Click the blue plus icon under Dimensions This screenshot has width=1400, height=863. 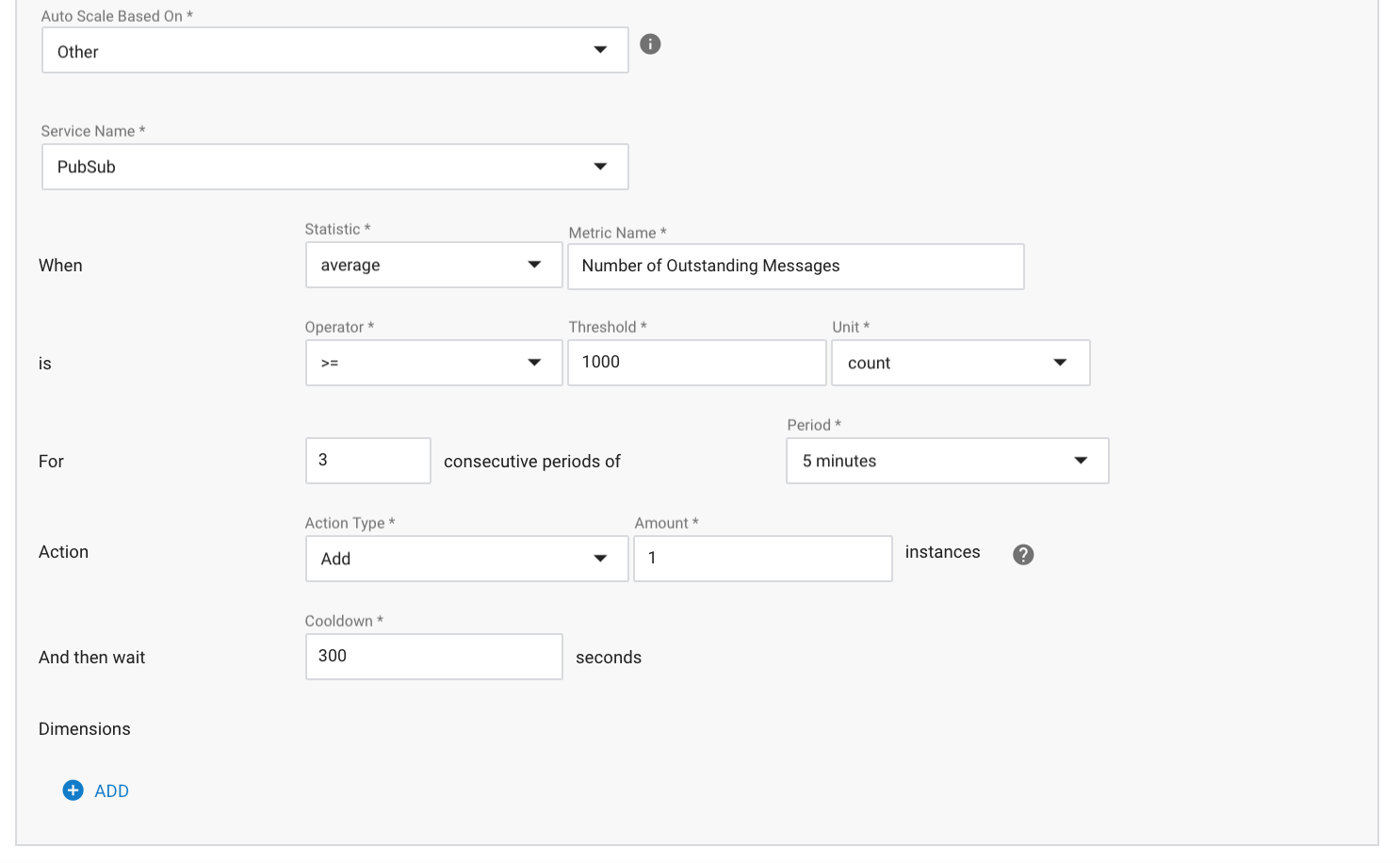click(x=73, y=790)
